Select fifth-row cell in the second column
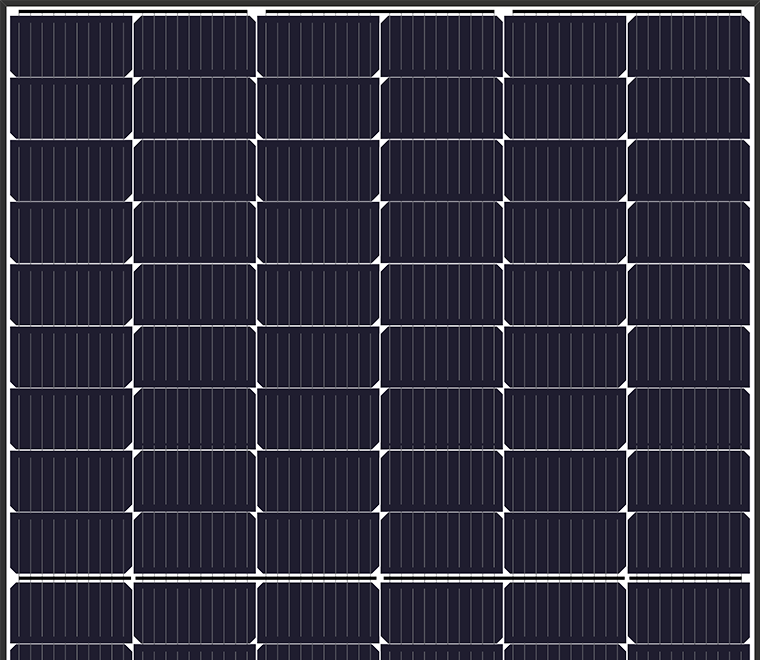Viewport: 760px width, 660px height. point(195,294)
